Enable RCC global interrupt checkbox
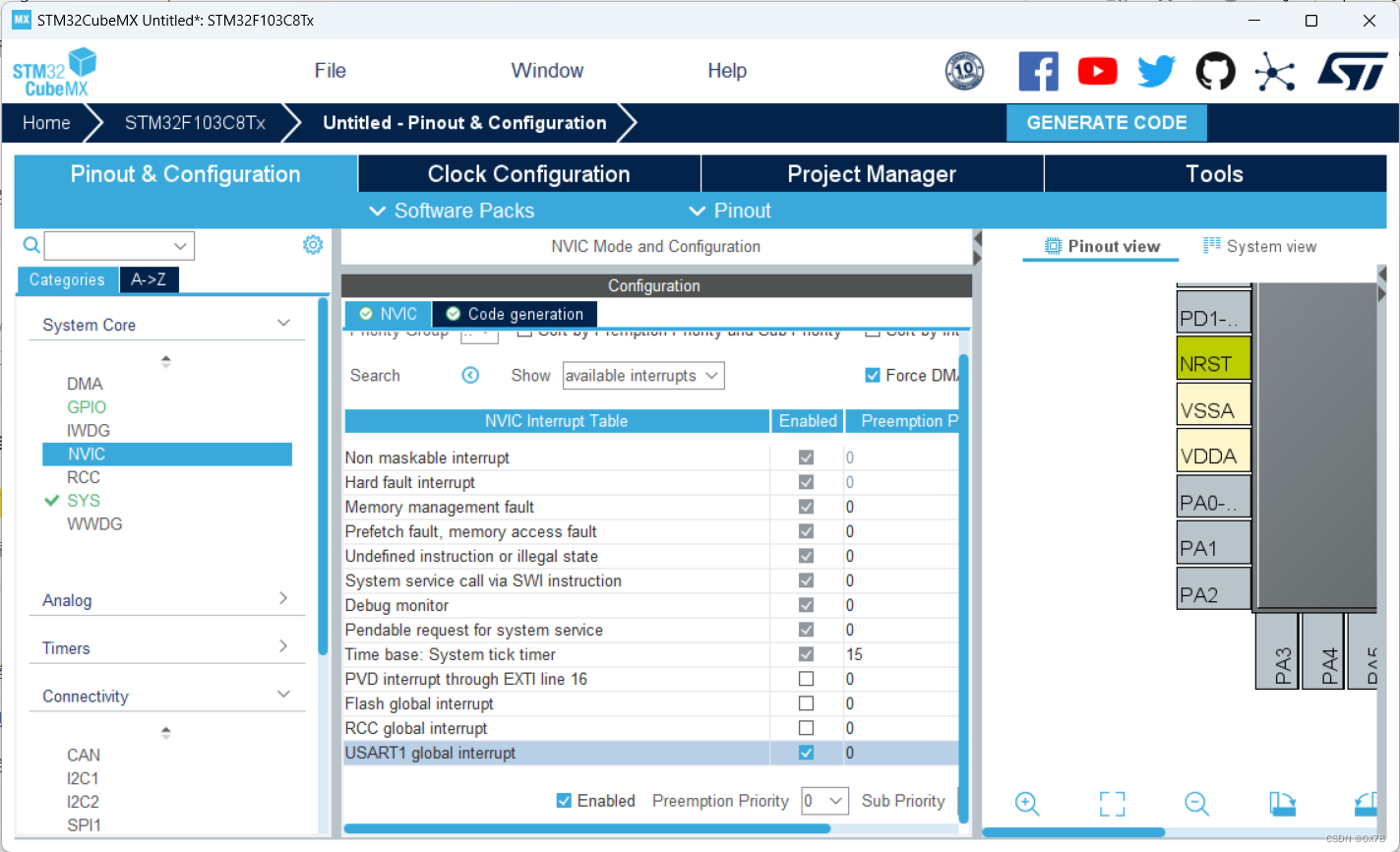Screen dimensions: 1400x852 coord(806,728)
